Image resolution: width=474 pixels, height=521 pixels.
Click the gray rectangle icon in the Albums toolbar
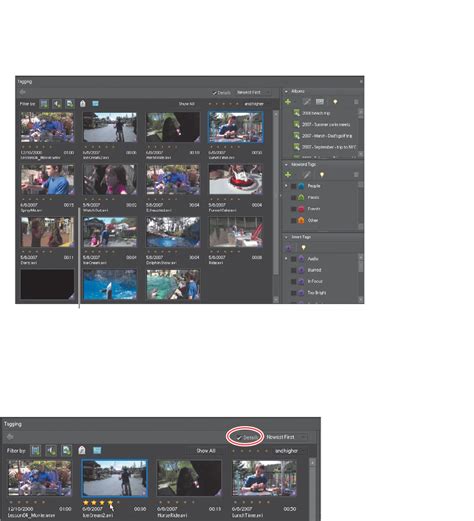tap(320, 101)
